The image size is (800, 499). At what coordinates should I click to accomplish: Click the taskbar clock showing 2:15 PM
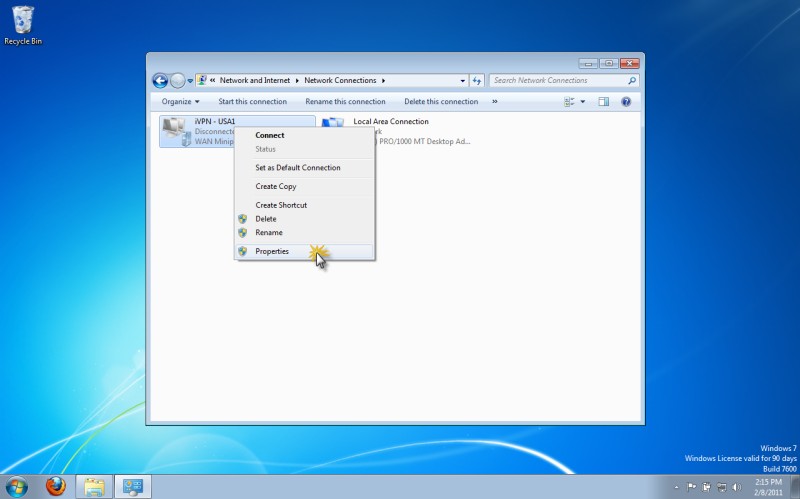point(768,487)
